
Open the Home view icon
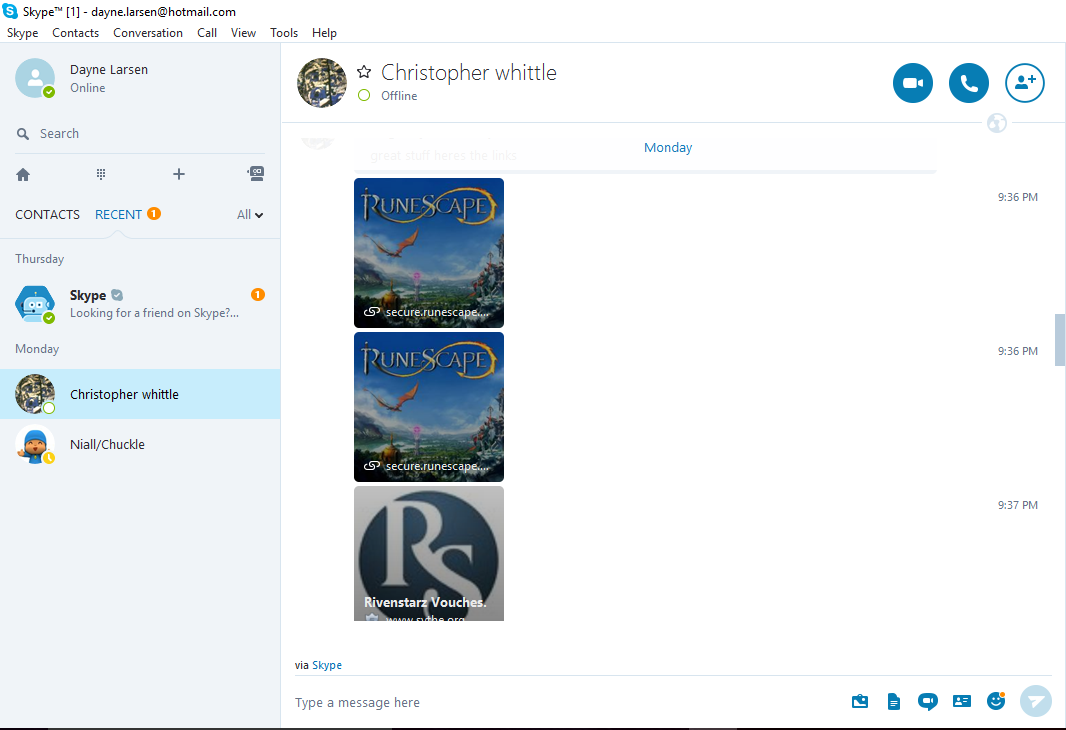(23, 175)
